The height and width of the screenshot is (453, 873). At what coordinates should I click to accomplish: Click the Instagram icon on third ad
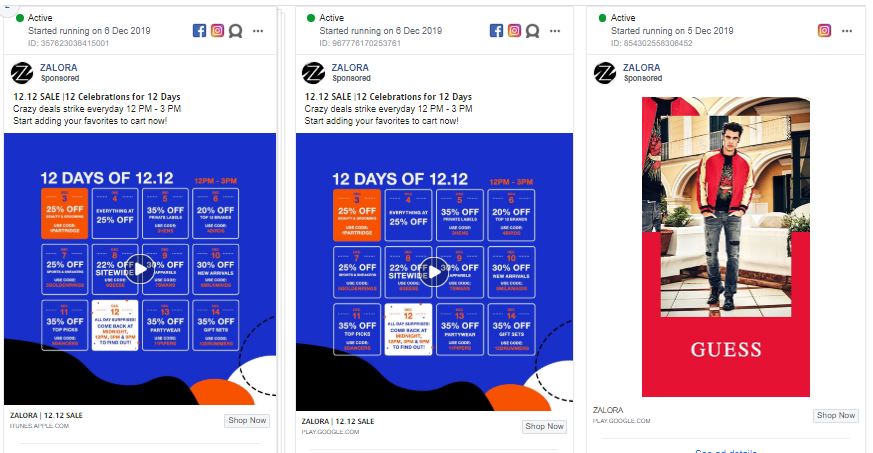point(824,31)
